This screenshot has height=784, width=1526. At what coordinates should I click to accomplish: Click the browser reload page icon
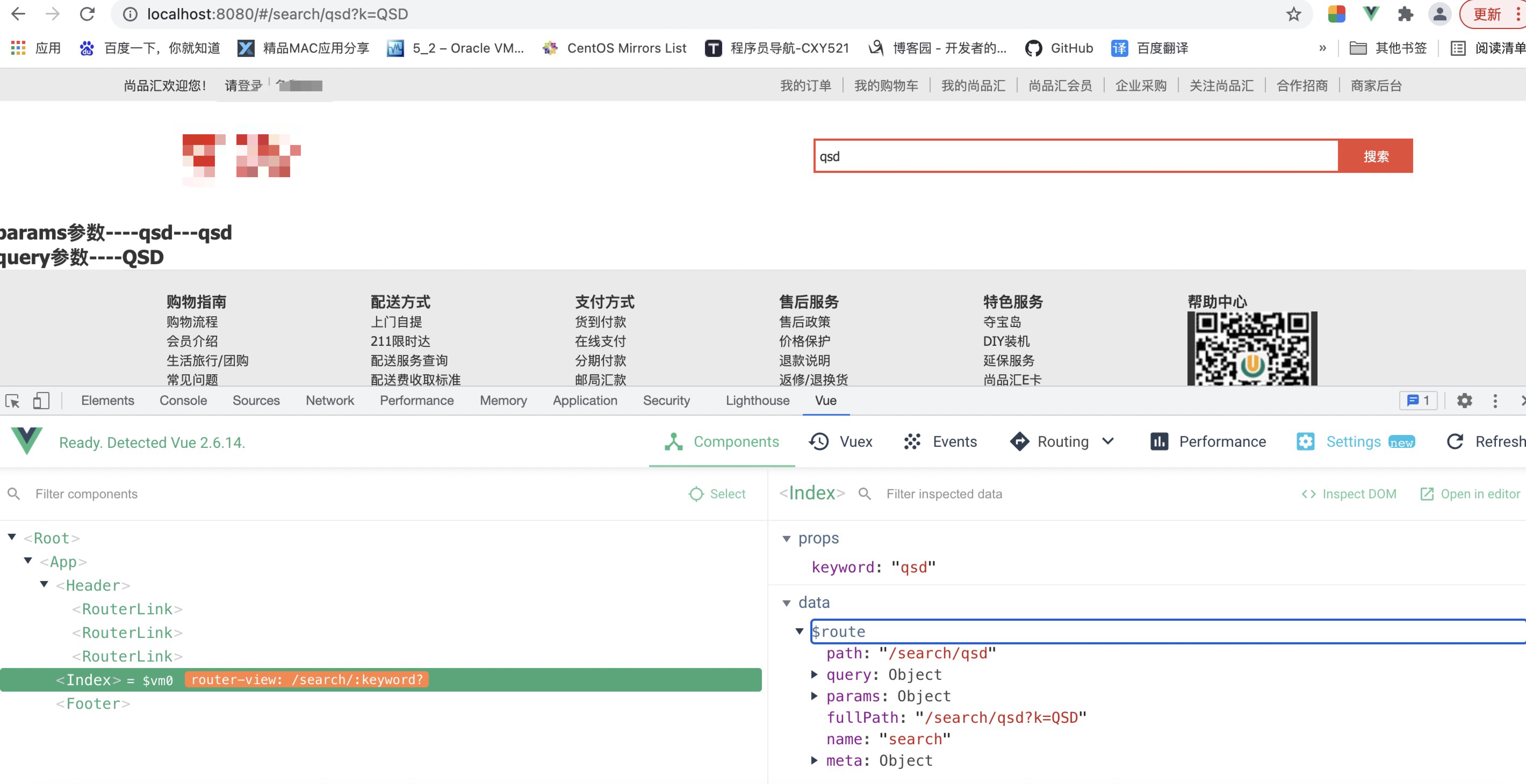pyautogui.click(x=87, y=14)
